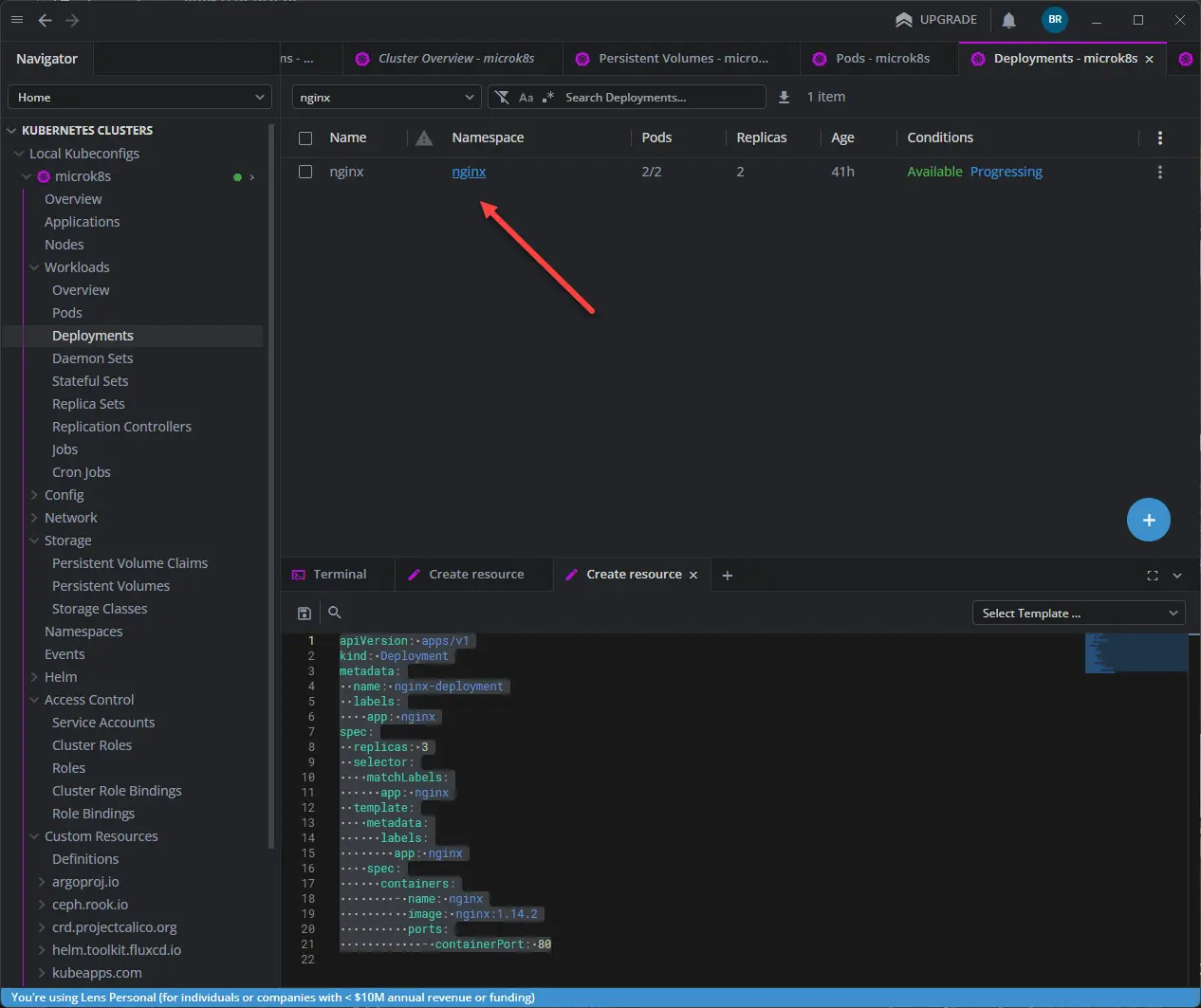The width and height of the screenshot is (1201, 1008).
Task: Maximize the bottom panel with fullscreen icon
Action: tap(1152, 576)
